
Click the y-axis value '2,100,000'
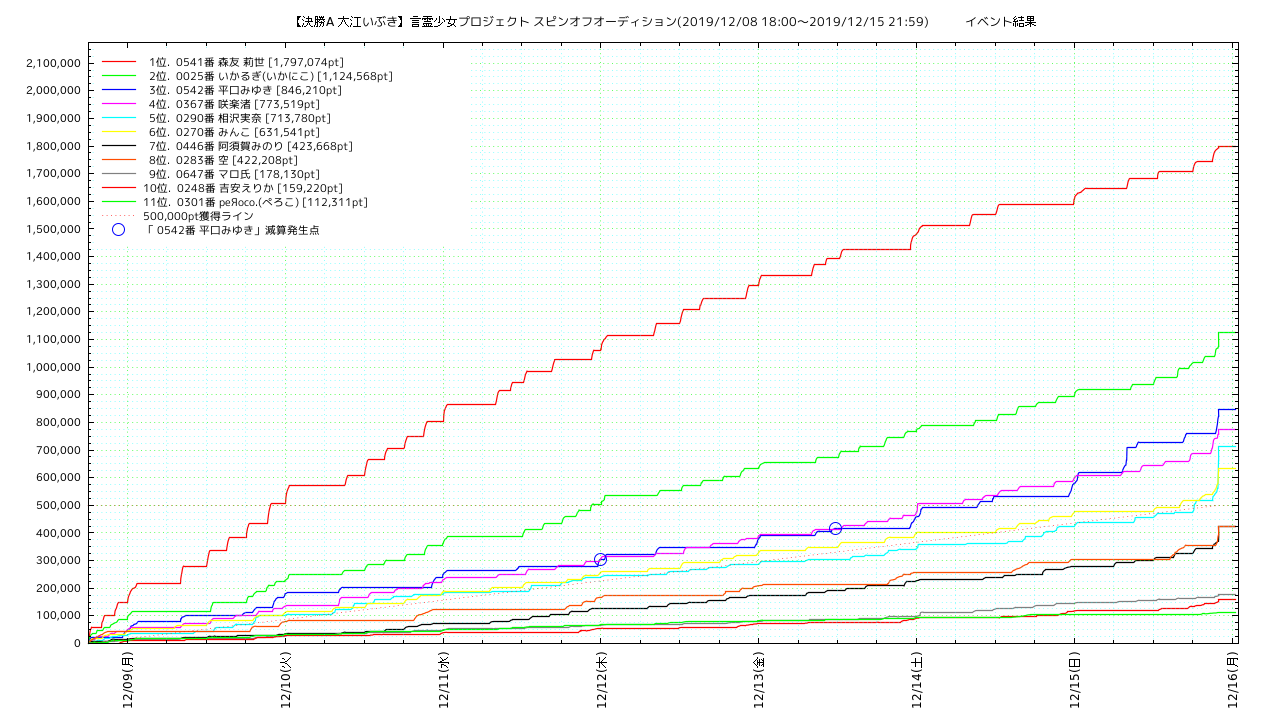tap(52, 63)
